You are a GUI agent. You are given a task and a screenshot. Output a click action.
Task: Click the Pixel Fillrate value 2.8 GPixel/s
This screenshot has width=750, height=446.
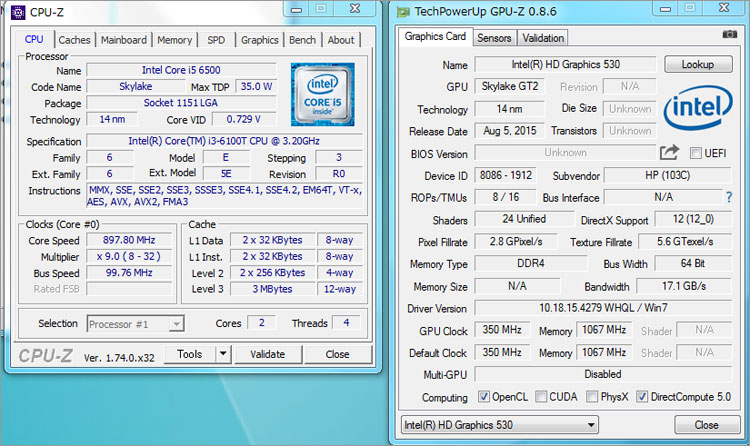(516, 242)
